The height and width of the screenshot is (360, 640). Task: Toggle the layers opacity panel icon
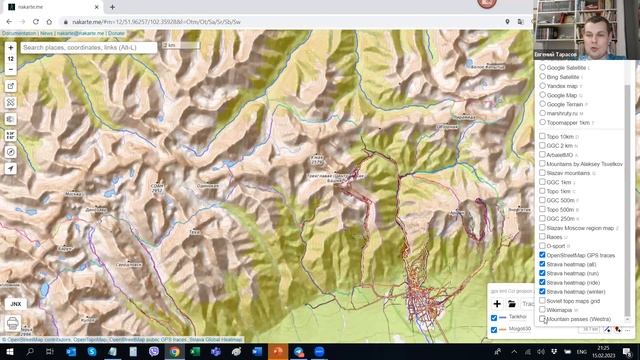(11, 119)
